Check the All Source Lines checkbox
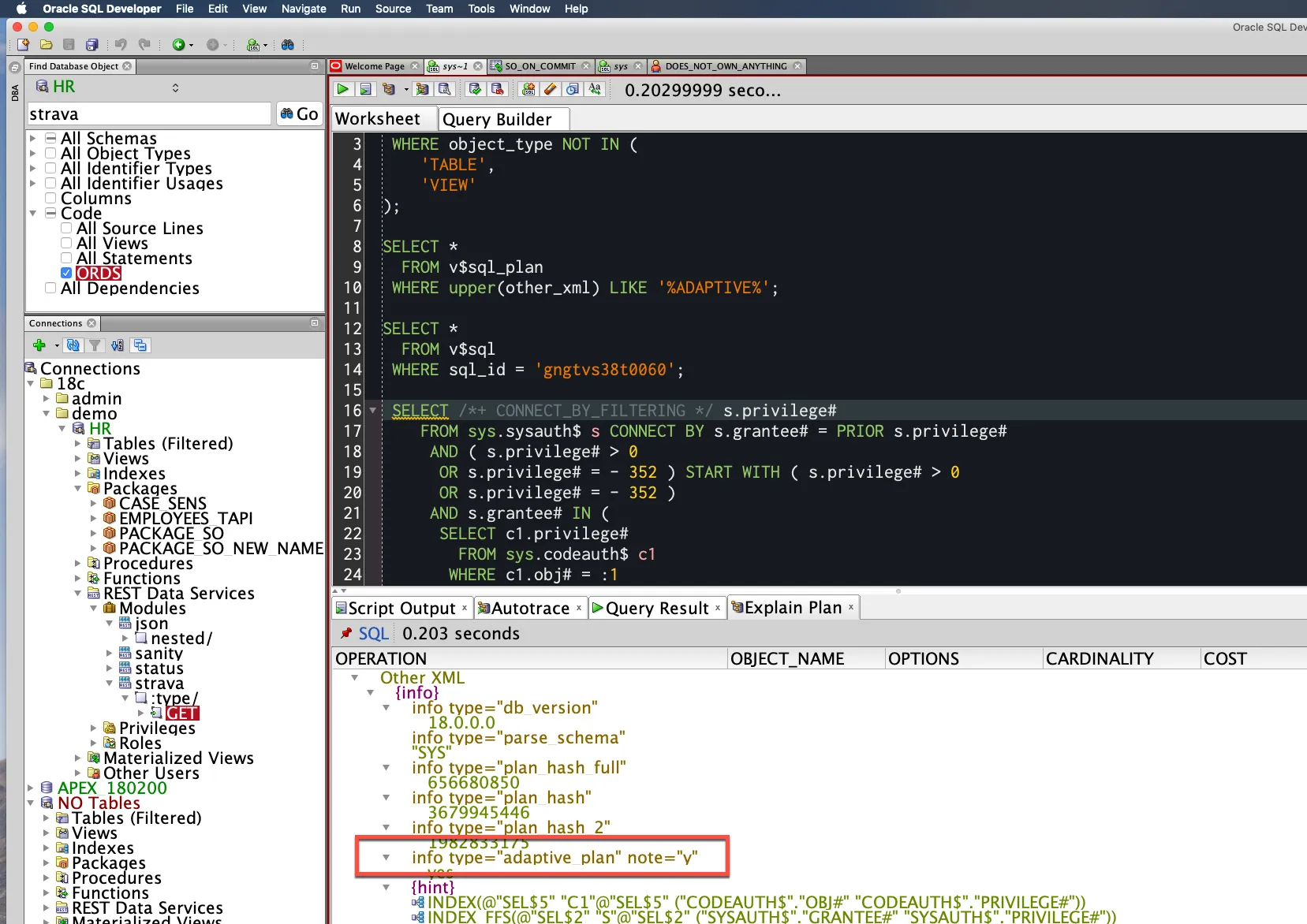Image resolution: width=1307 pixels, height=924 pixels. click(66, 228)
